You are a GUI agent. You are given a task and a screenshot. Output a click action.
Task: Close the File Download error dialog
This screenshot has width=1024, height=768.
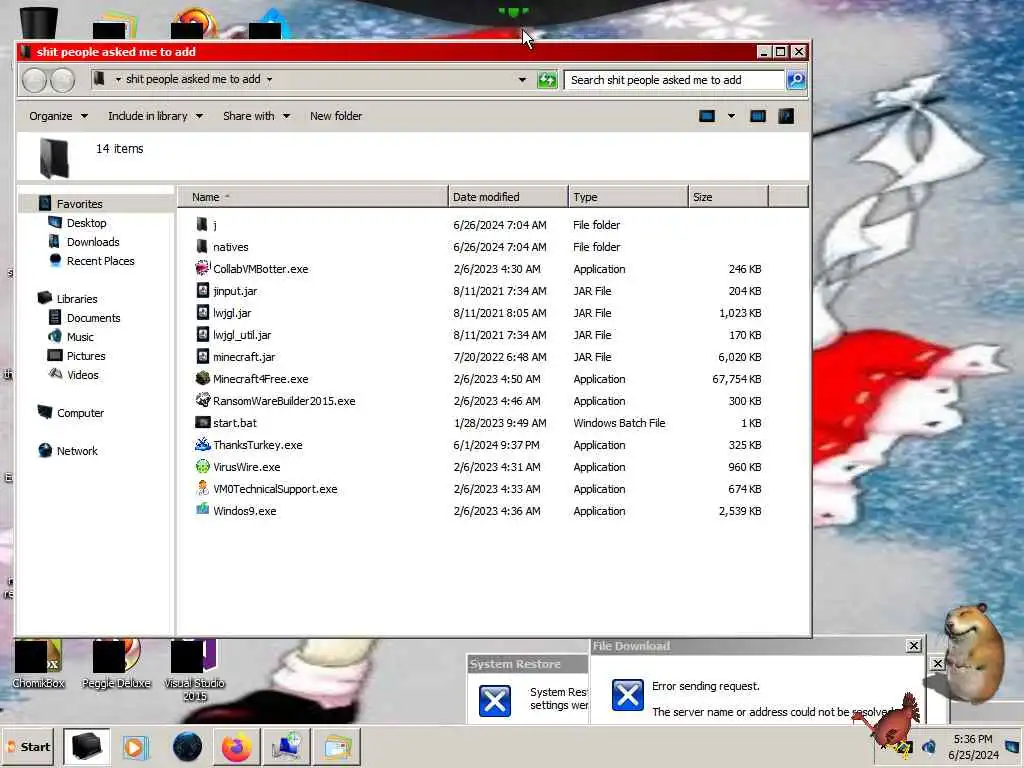click(x=913, y=645)
